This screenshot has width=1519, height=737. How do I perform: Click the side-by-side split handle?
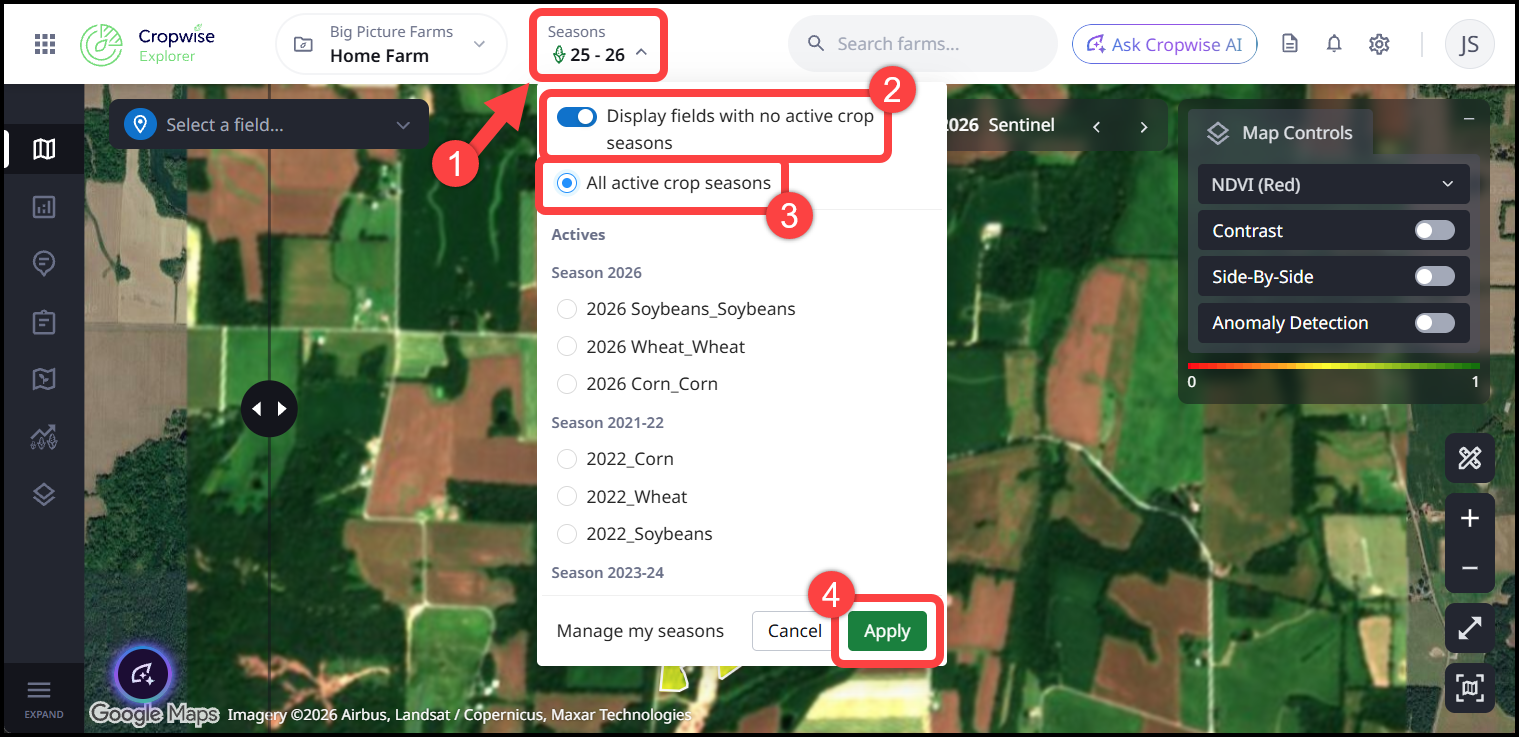pyautogui.click(x=269, y=409)
